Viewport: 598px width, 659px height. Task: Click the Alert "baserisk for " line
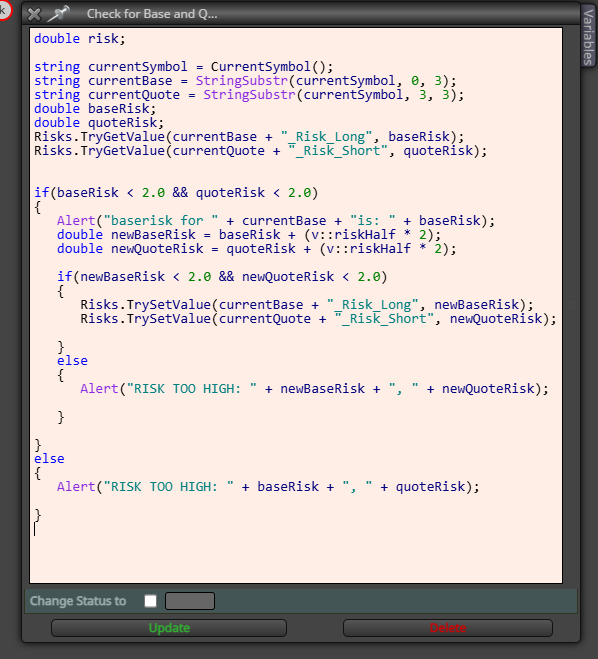pos(276,221)
